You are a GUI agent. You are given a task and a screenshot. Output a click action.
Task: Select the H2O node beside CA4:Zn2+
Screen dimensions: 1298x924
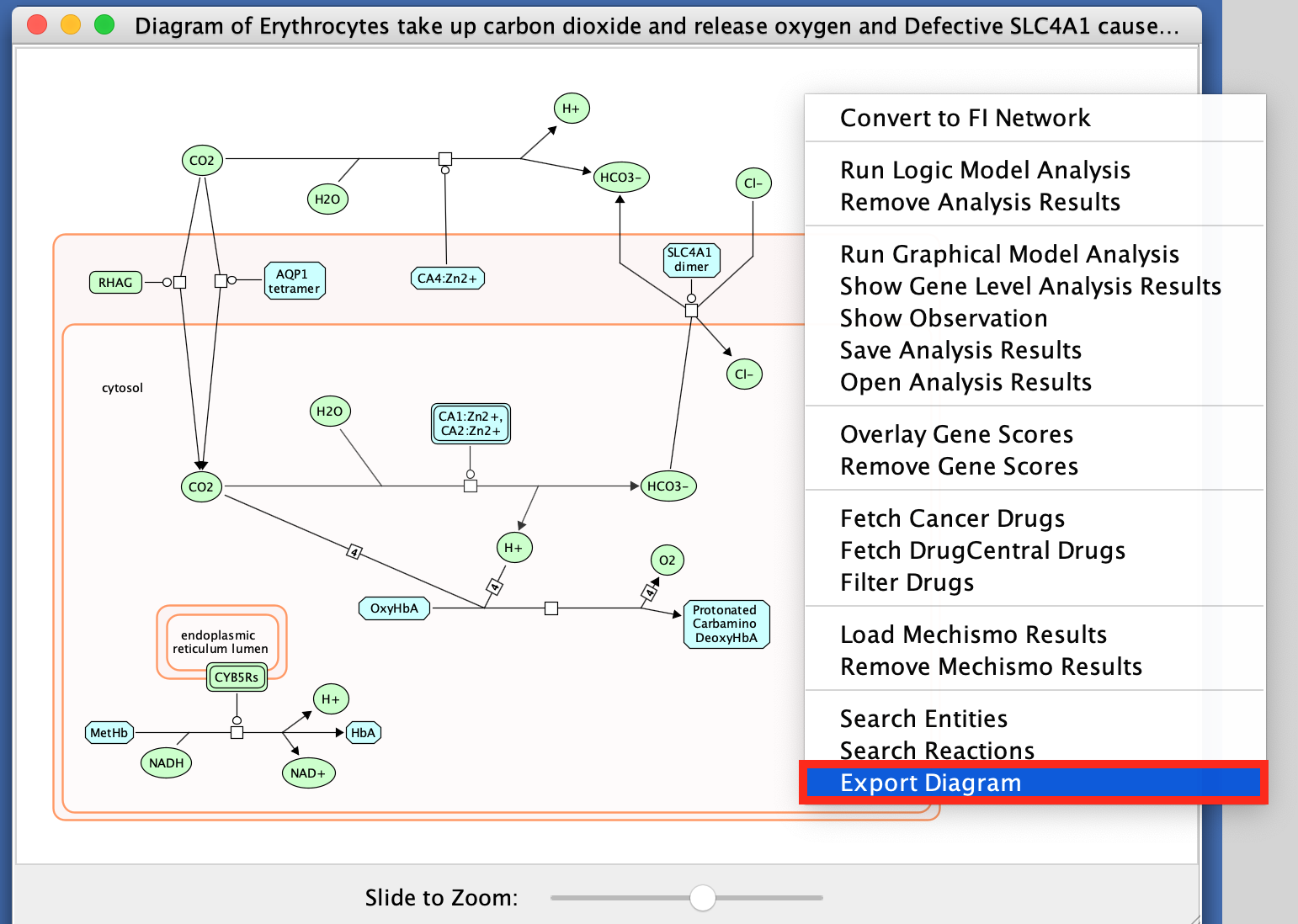[327, 199]
